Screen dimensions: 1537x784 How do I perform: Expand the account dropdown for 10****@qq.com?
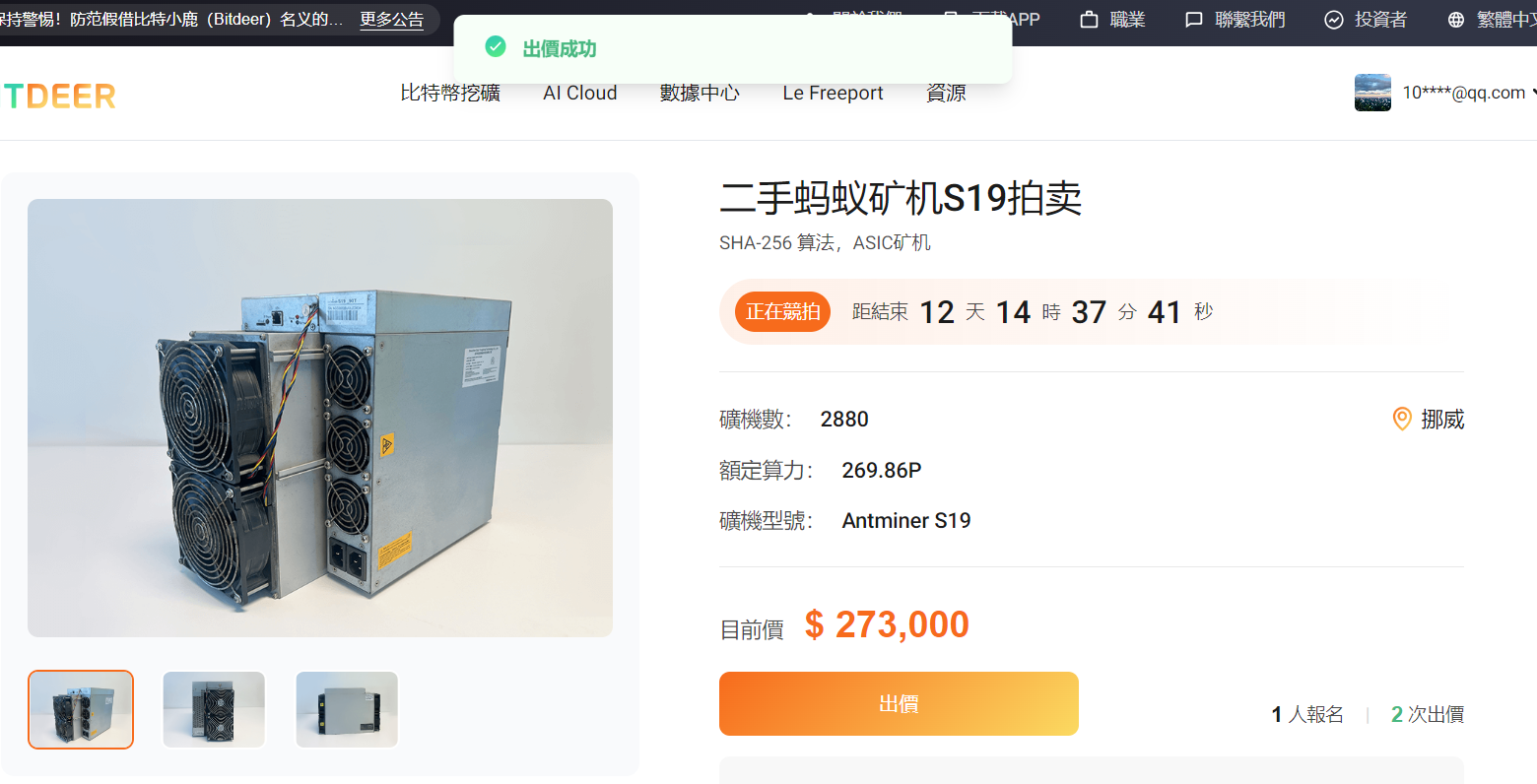tap(1464, 93)
